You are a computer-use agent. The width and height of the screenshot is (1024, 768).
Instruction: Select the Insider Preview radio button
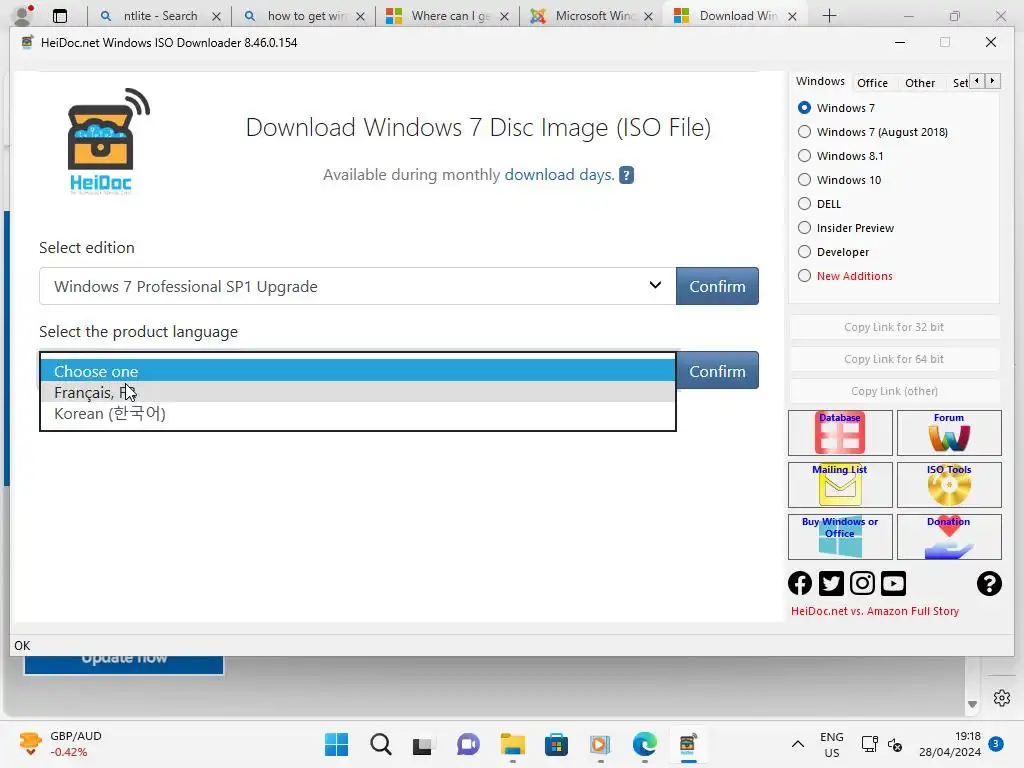[805, 228]
